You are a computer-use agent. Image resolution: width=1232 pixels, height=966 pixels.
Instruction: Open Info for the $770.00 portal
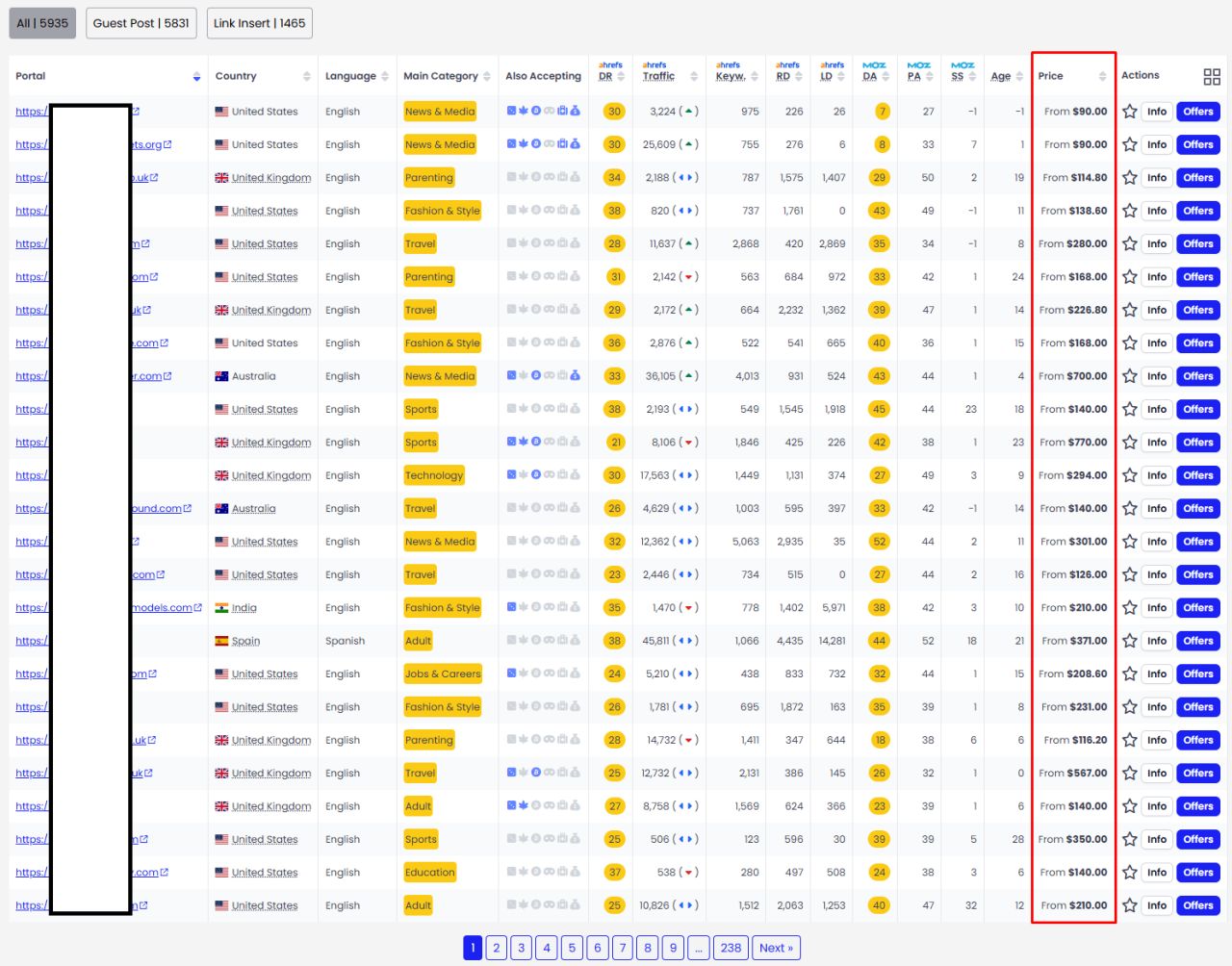(x=1156, y=443)
